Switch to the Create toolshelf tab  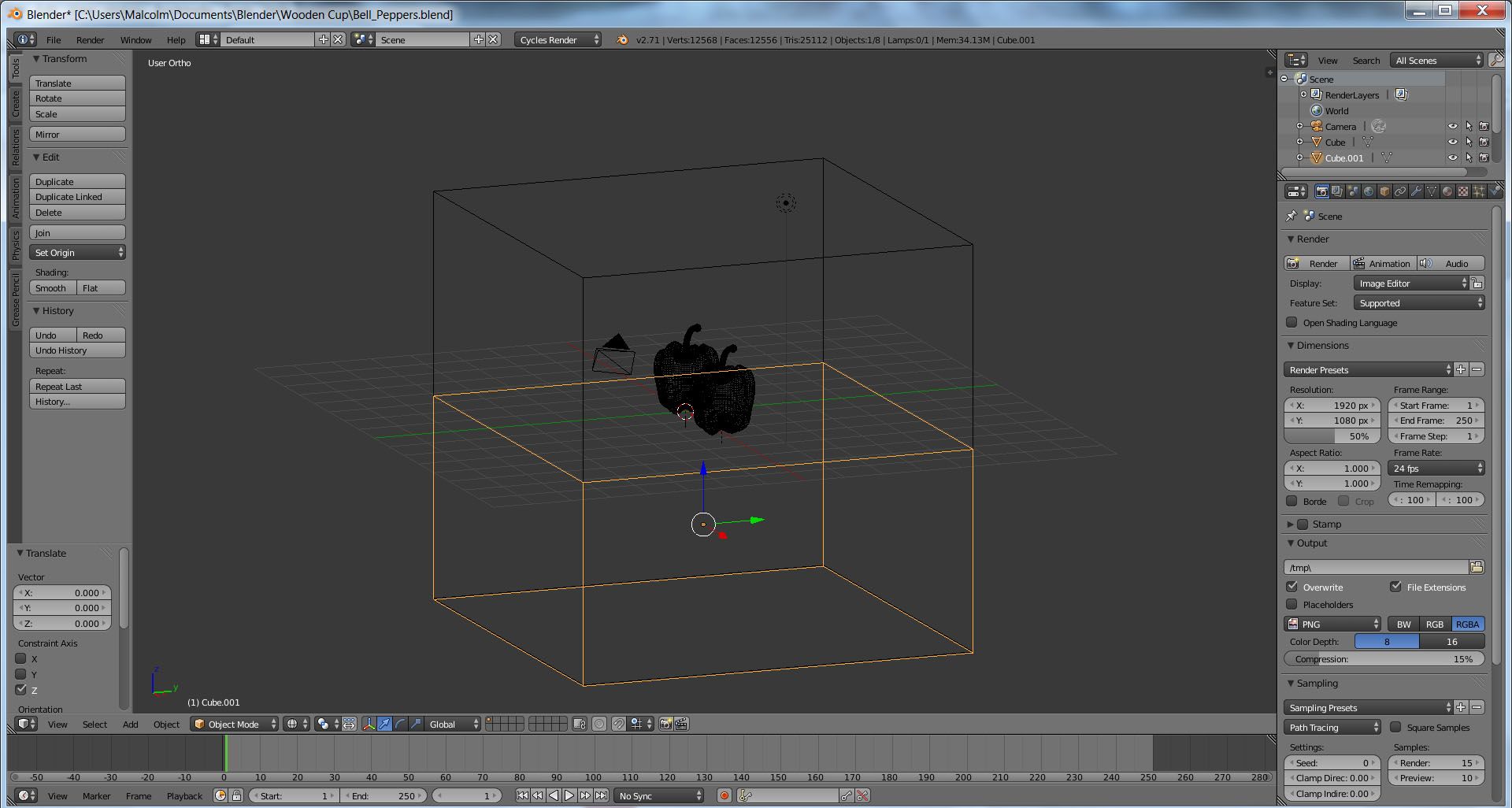click(15, 102)
